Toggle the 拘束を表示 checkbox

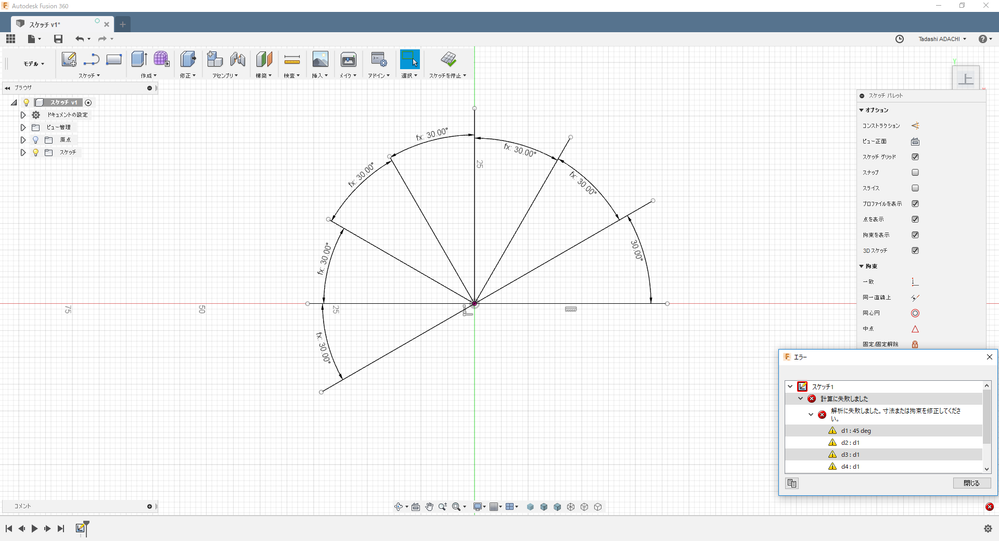click(915, 235)
